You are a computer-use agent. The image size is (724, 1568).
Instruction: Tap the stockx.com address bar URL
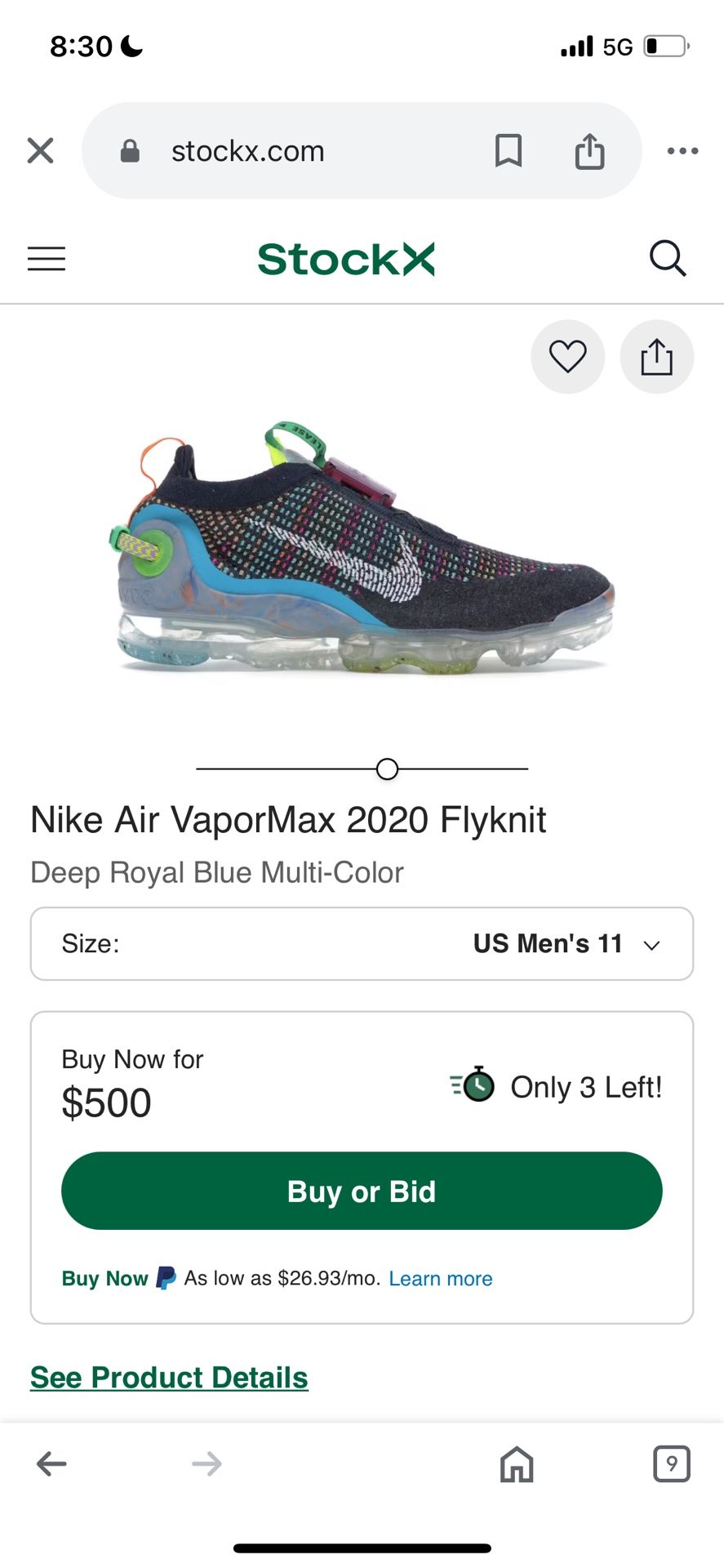pos(247,151)
